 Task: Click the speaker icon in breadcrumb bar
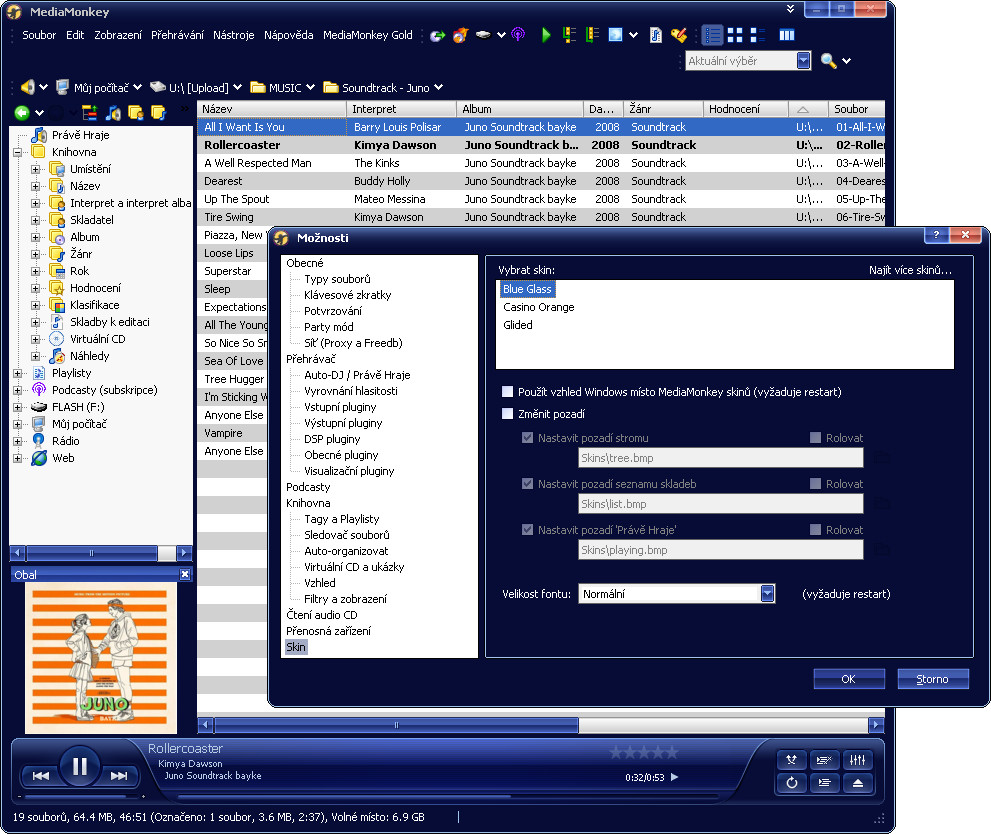coord(27,87)
